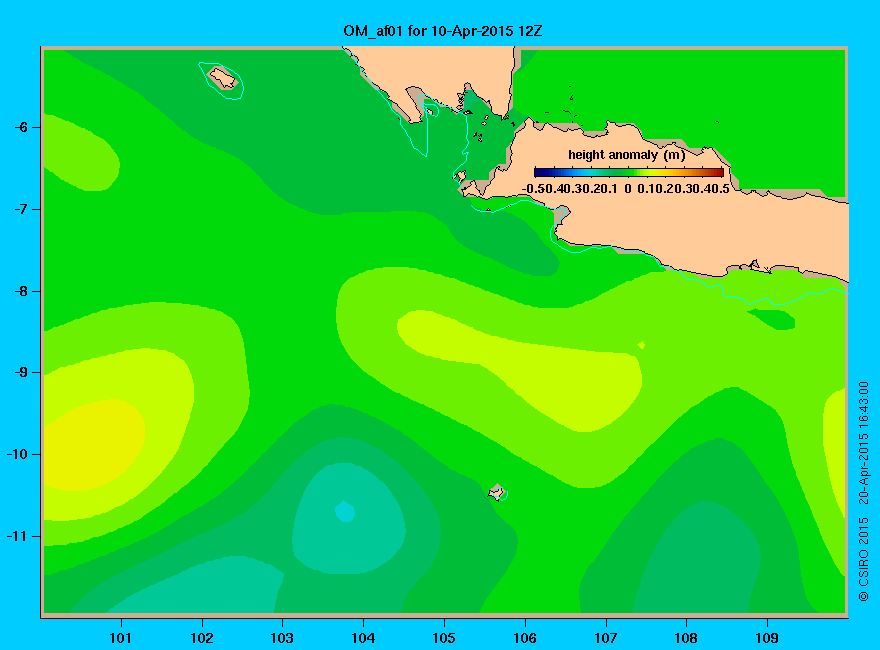
Task: Click longitude label '104' on the x-axis
Action: click(x=363, y=638)
